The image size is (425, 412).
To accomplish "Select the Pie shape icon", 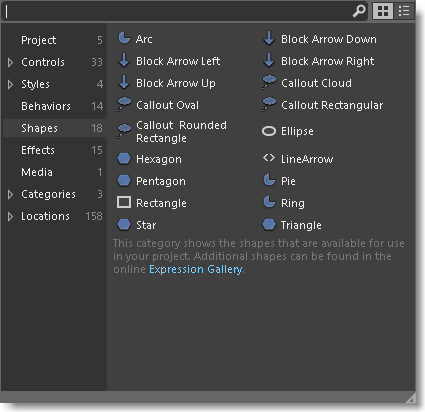I will click(269, 180).
